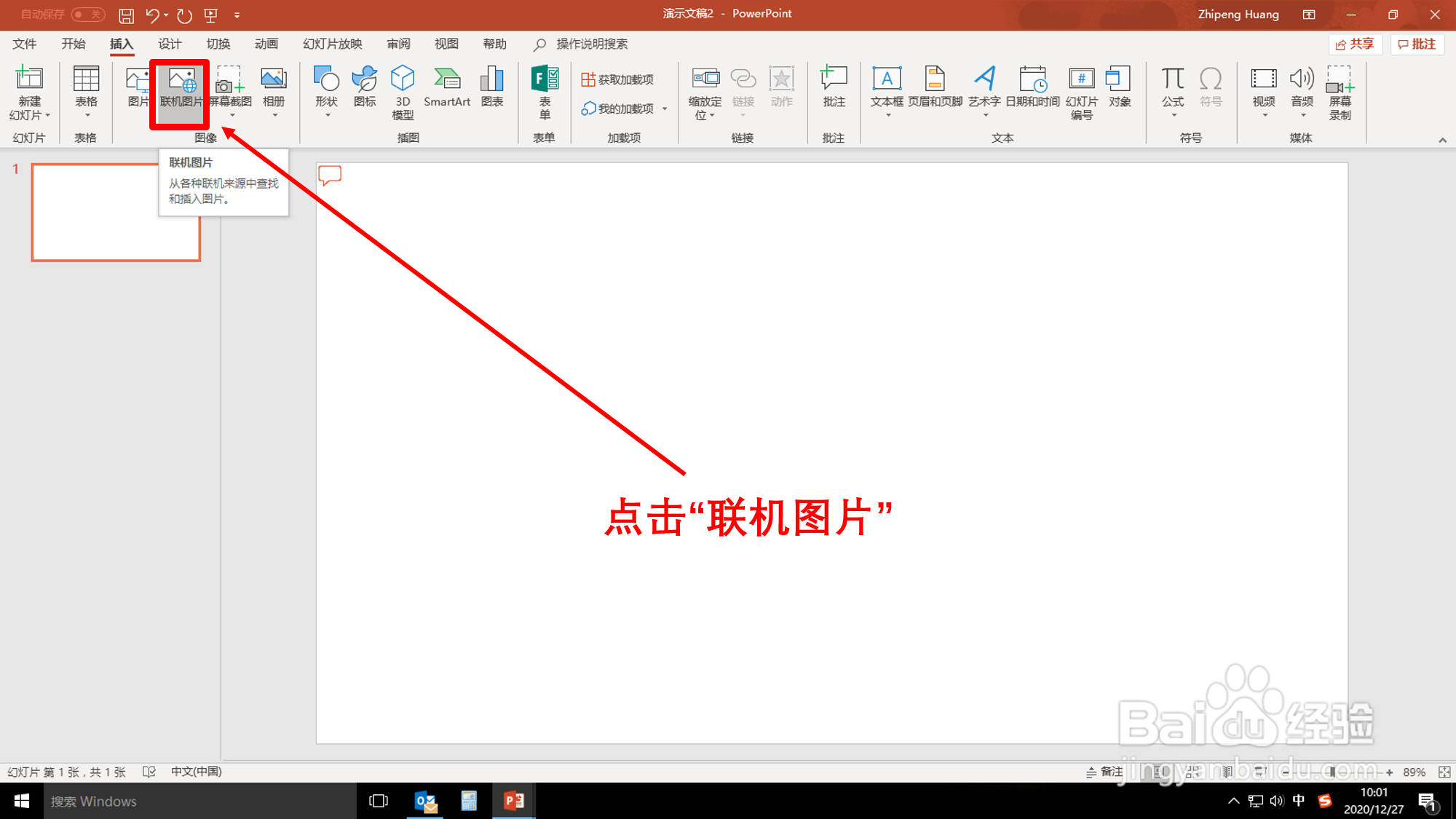Click the comment marker on the slide
The image size is (1456, 819).
[x=330, y=175]
